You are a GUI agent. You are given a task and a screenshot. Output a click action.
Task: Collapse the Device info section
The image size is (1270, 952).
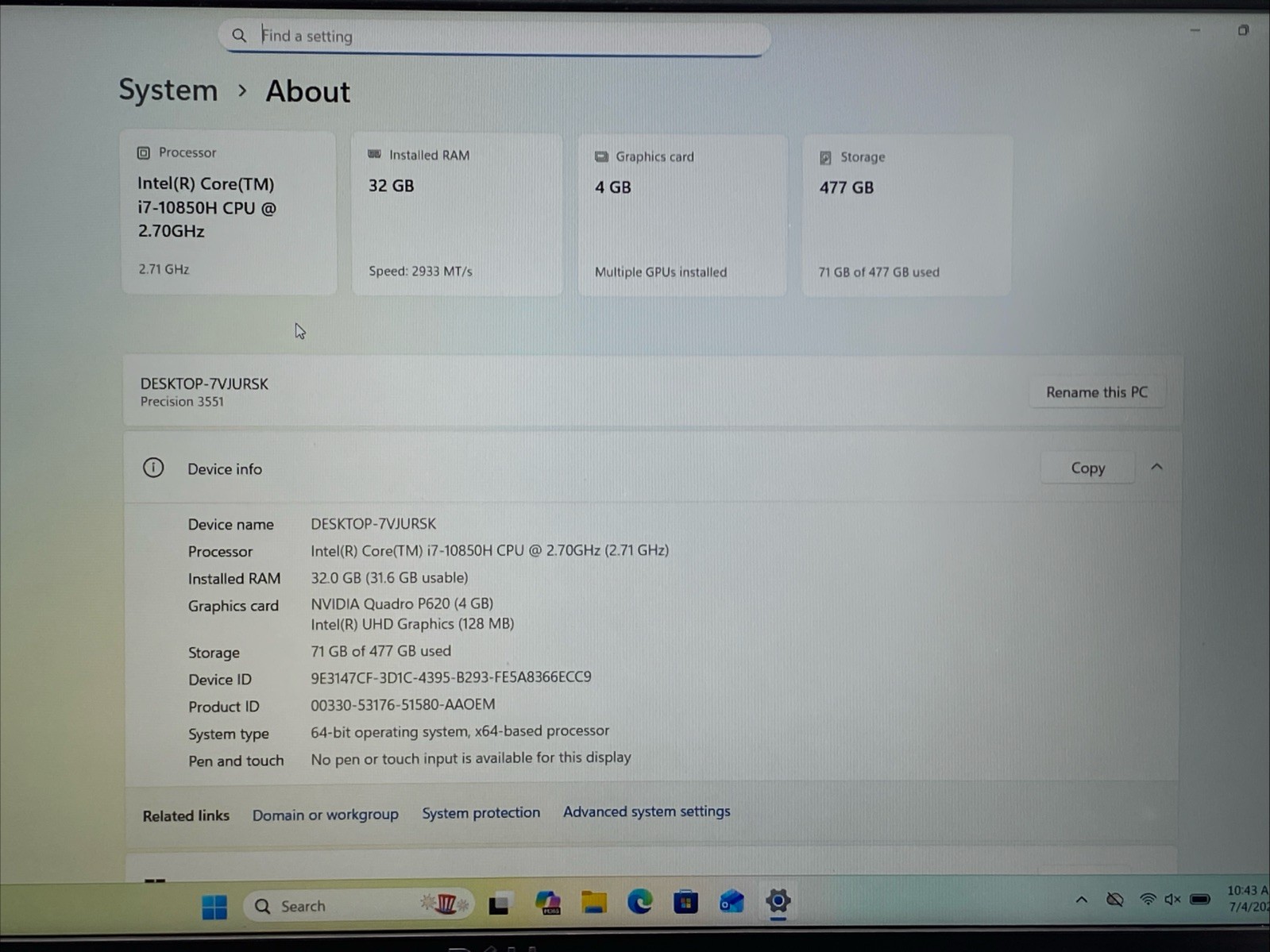1156,468
